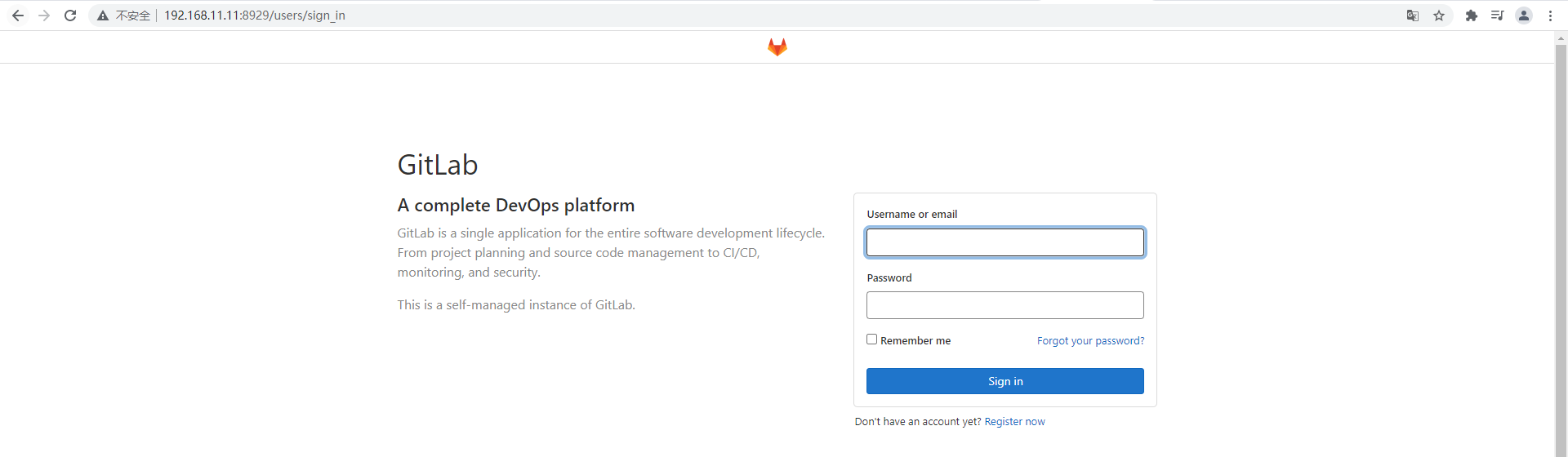The image size is (1568, 457).
Task: Click the browser forward arrow
Action: (44, 16)
